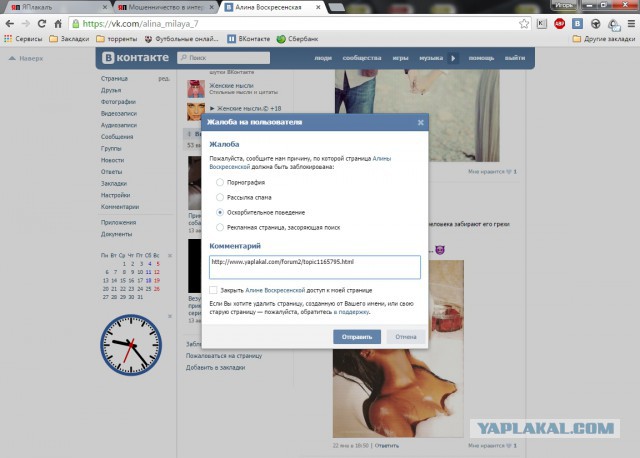This screenshot has width=640, height=458.
Task: Close the clock widget with x
Action: pos(170,316)
